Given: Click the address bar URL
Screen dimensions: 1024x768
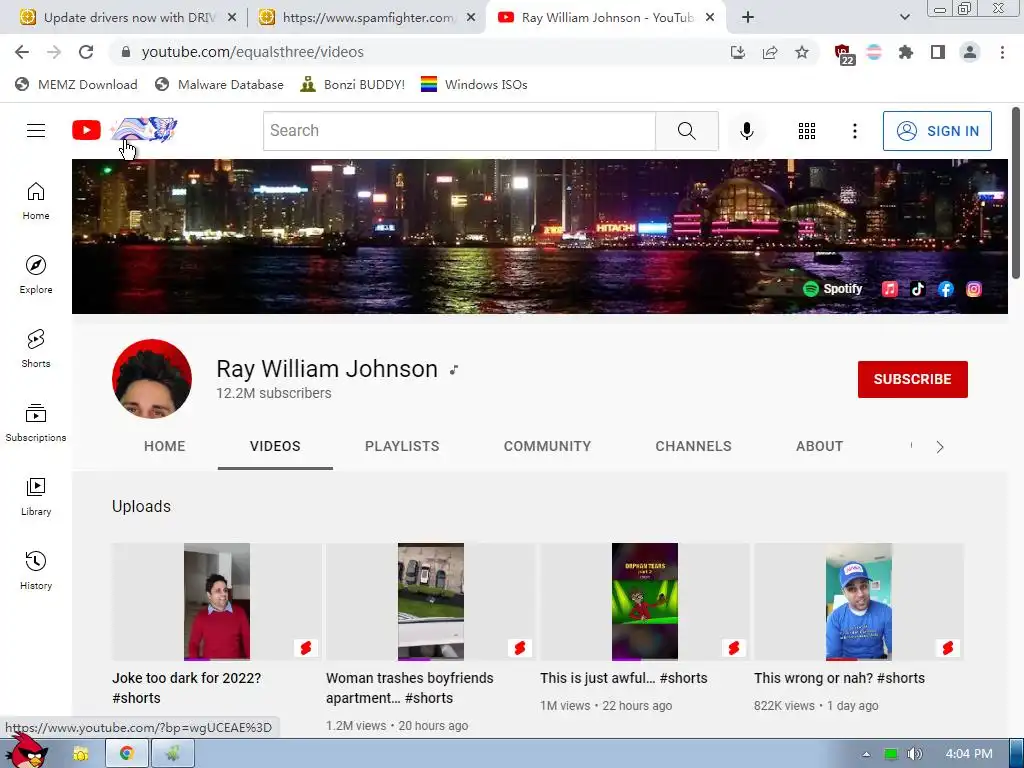Looking at the screenshot, I should 253,52.
